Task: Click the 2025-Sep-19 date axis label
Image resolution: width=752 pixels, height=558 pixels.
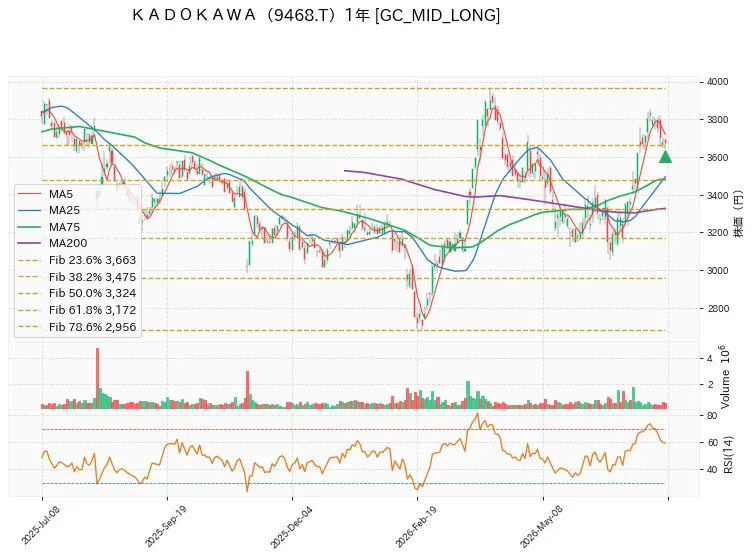Action: pos(165,526)
